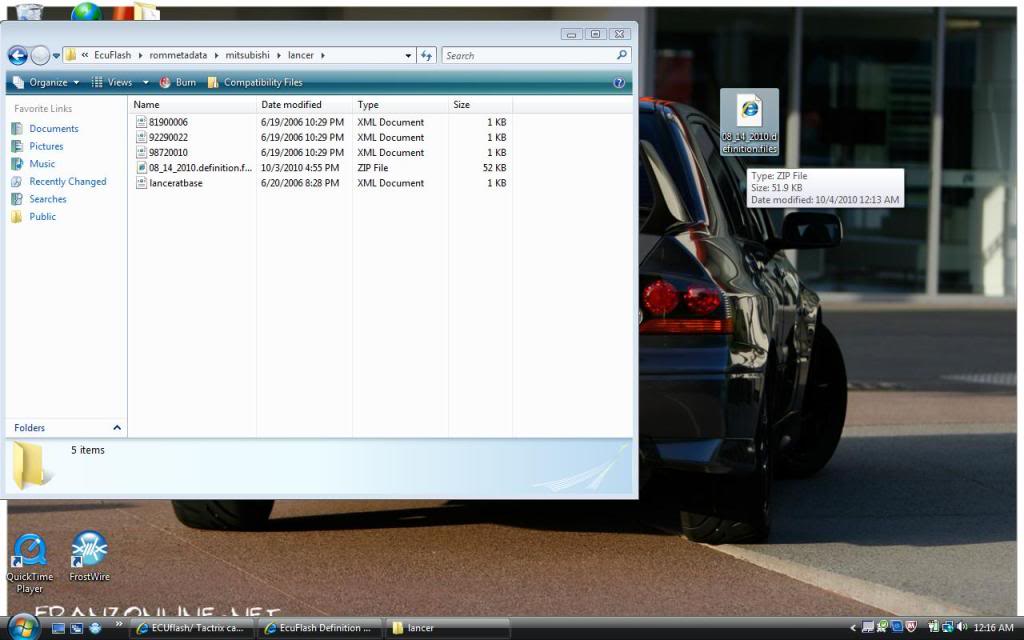Screen dimensions: 1024x640
Task: Select the Recycle Bin desktop icon
Action: [x=29, y=11]
